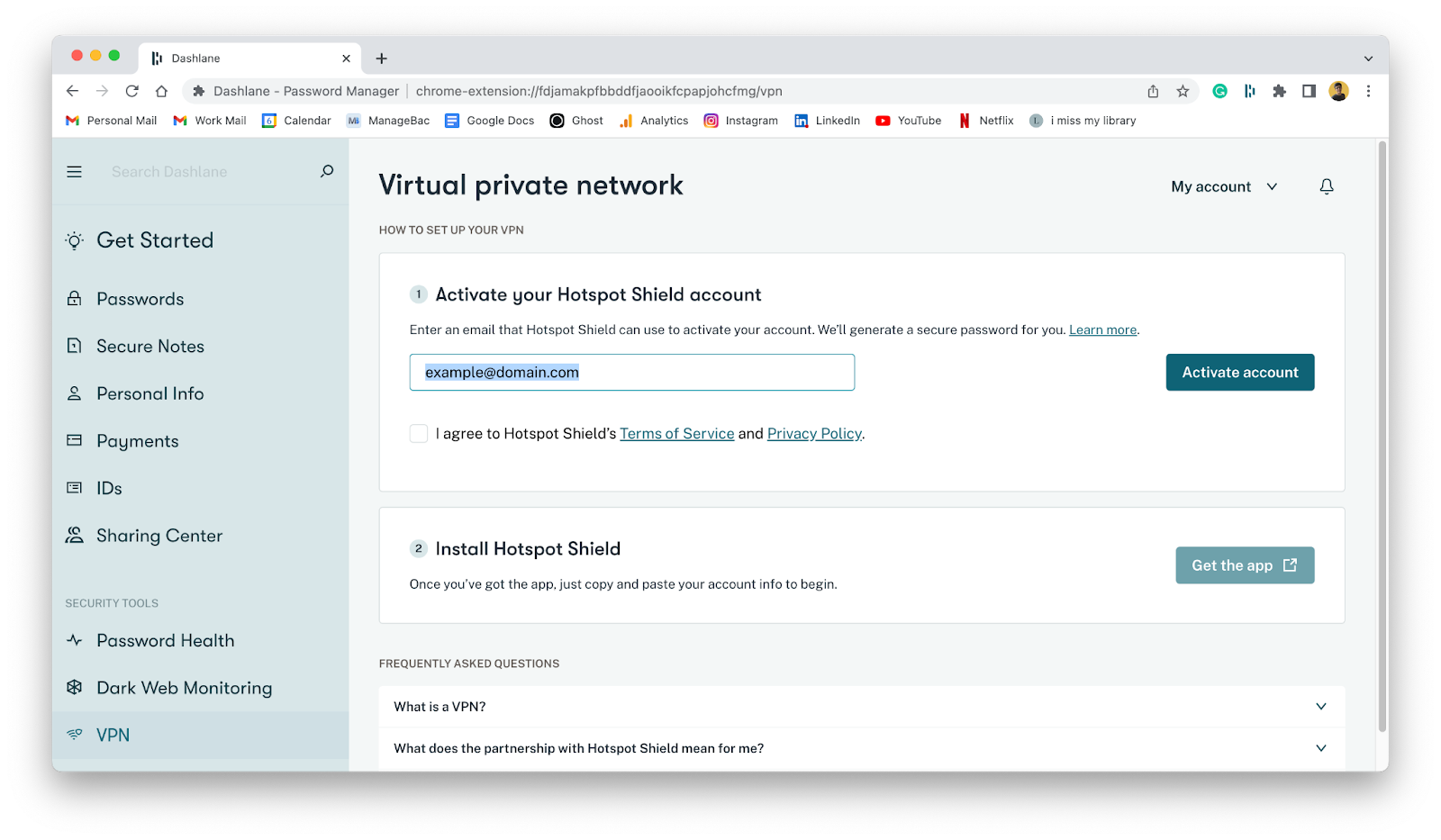The height and width of the screenshot is (840, 1441).
Task: Click the page vertical scrollbar
Action: (x=1382, y=437)
